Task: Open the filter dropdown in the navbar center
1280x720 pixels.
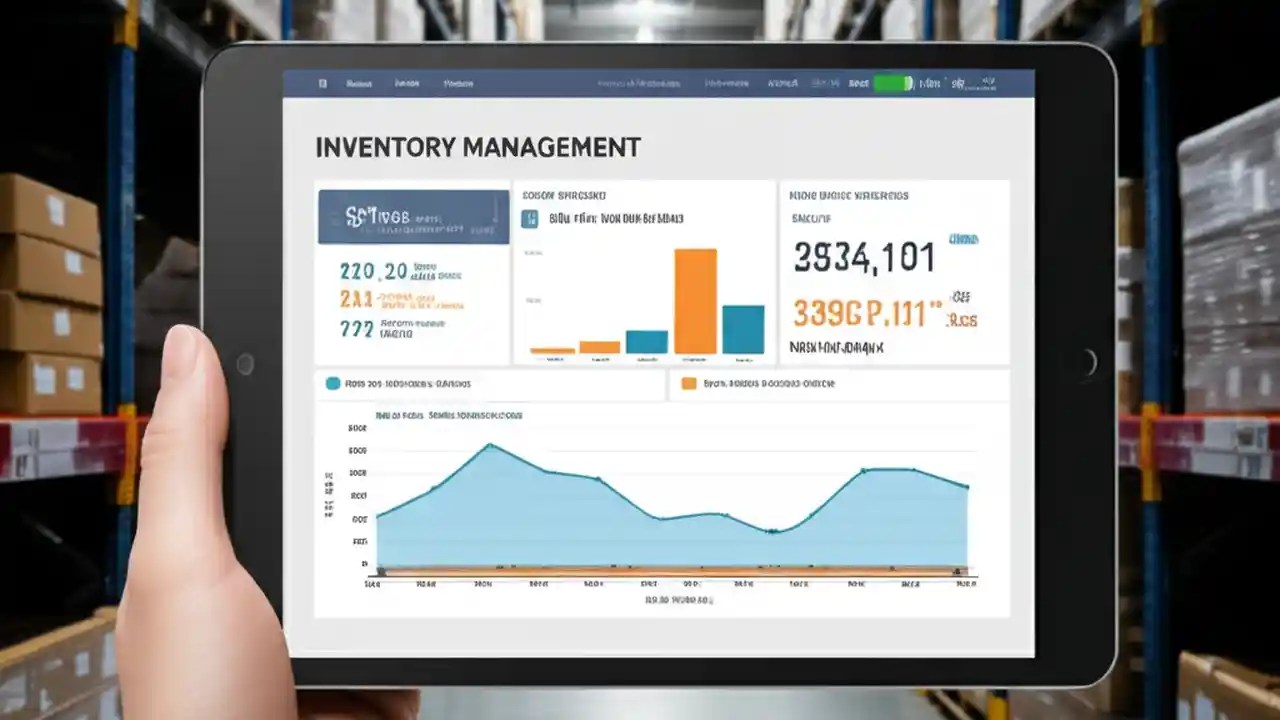Action: click(640, 83)
